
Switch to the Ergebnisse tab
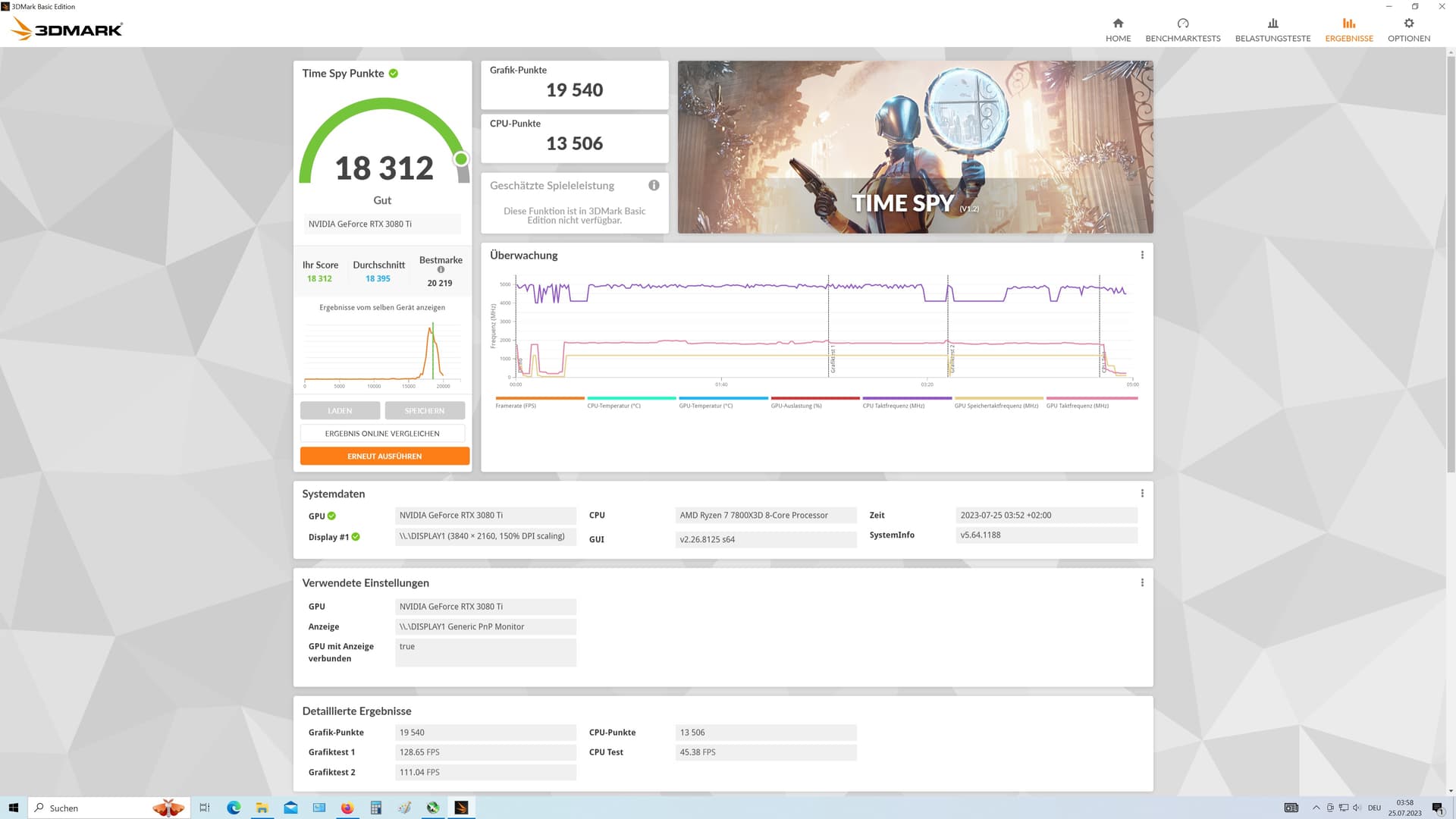1348,30
